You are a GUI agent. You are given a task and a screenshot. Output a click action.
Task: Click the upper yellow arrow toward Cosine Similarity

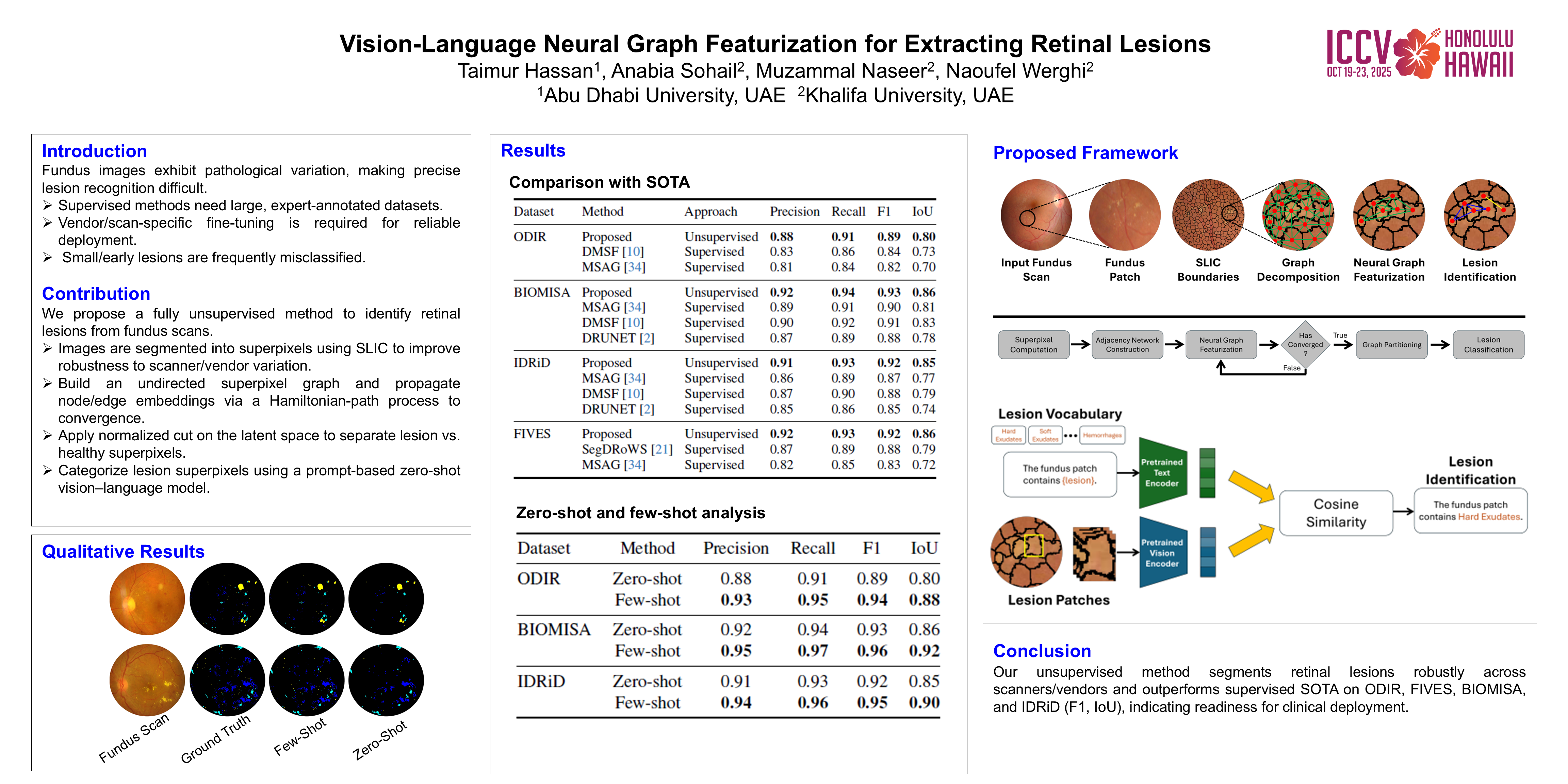coord(1252,486)
